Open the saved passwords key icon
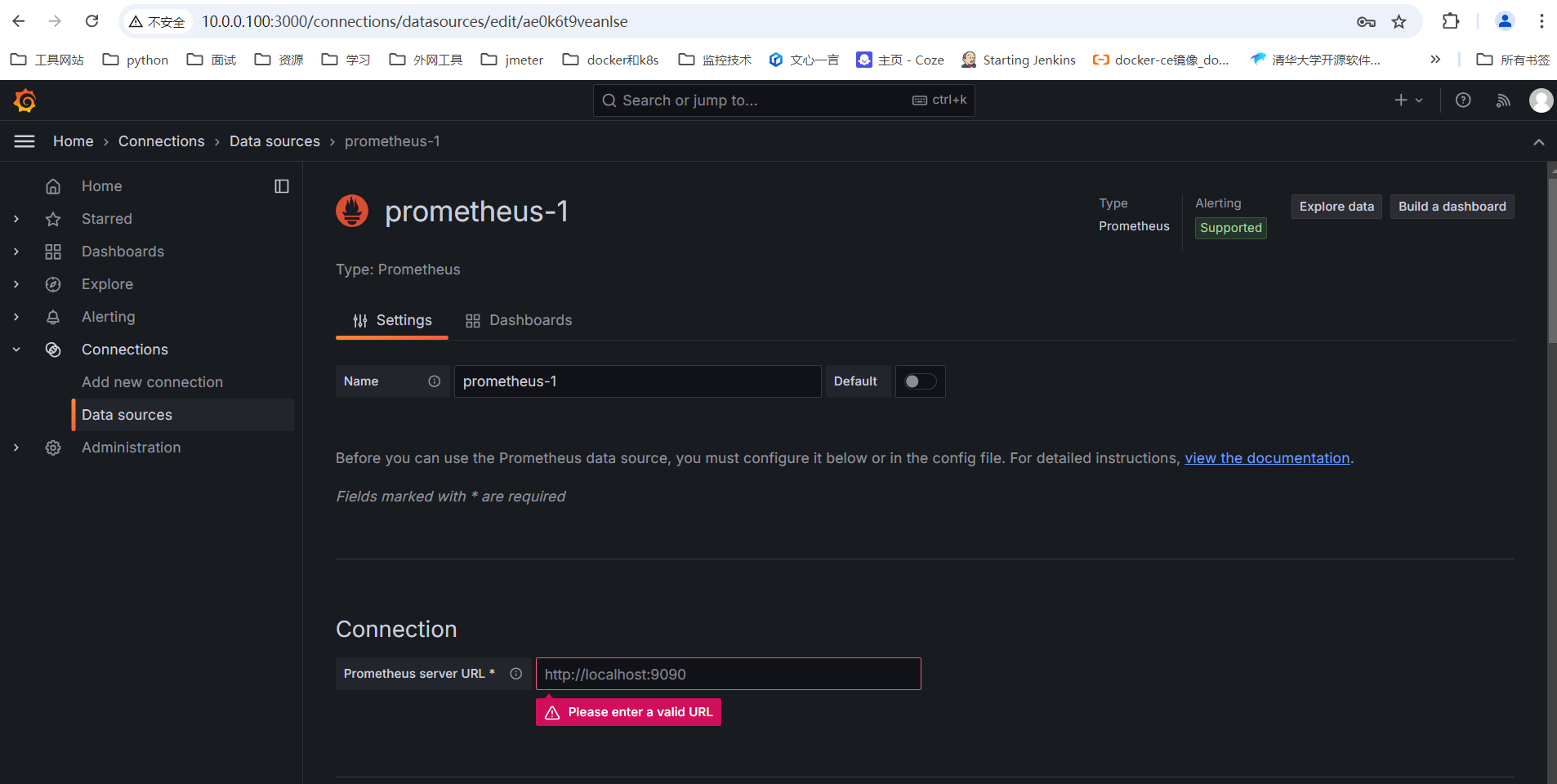 pyautogui.click(x=1366, y=22)
